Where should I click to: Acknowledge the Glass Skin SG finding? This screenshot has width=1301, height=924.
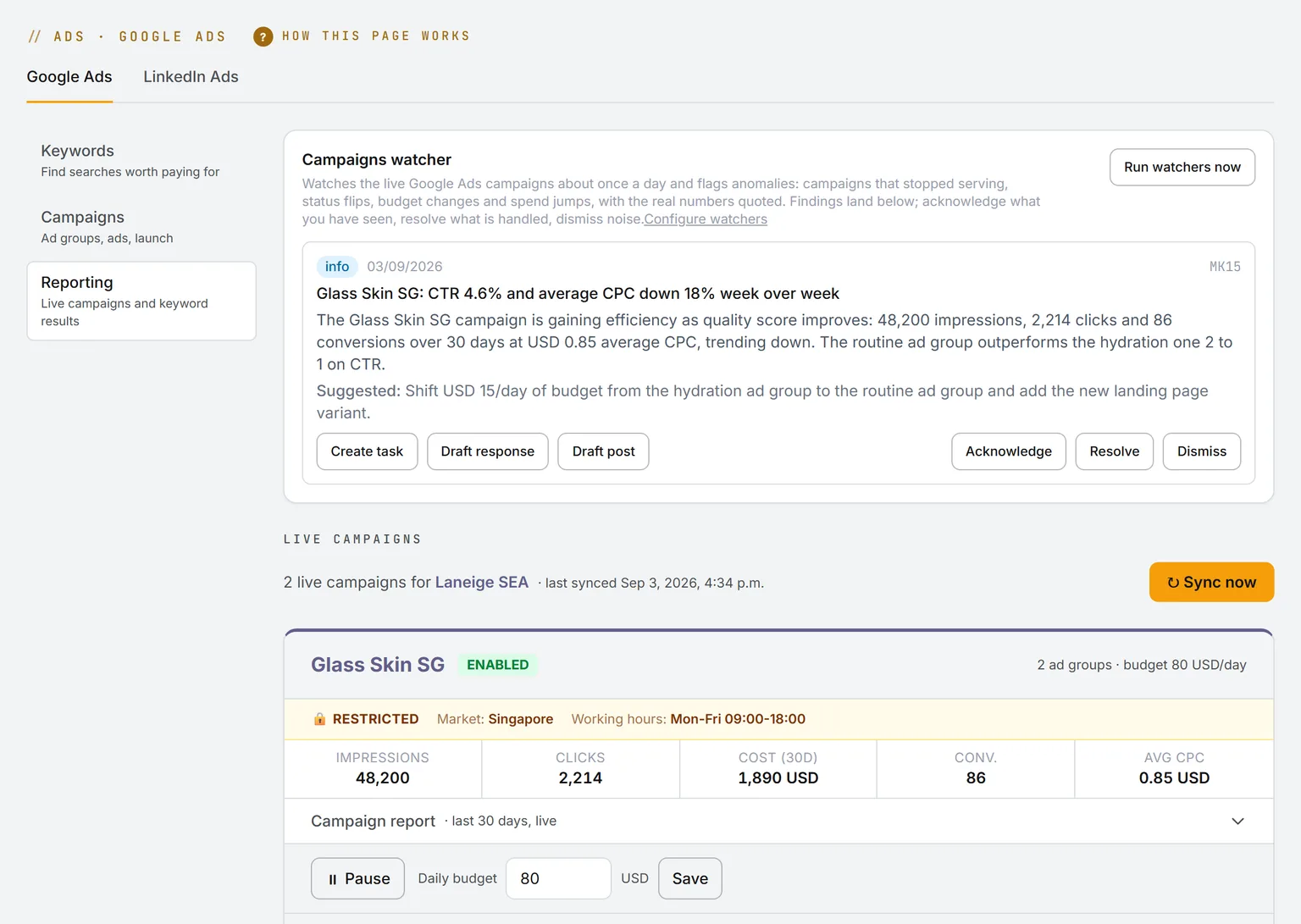[x=1009, y=451]
